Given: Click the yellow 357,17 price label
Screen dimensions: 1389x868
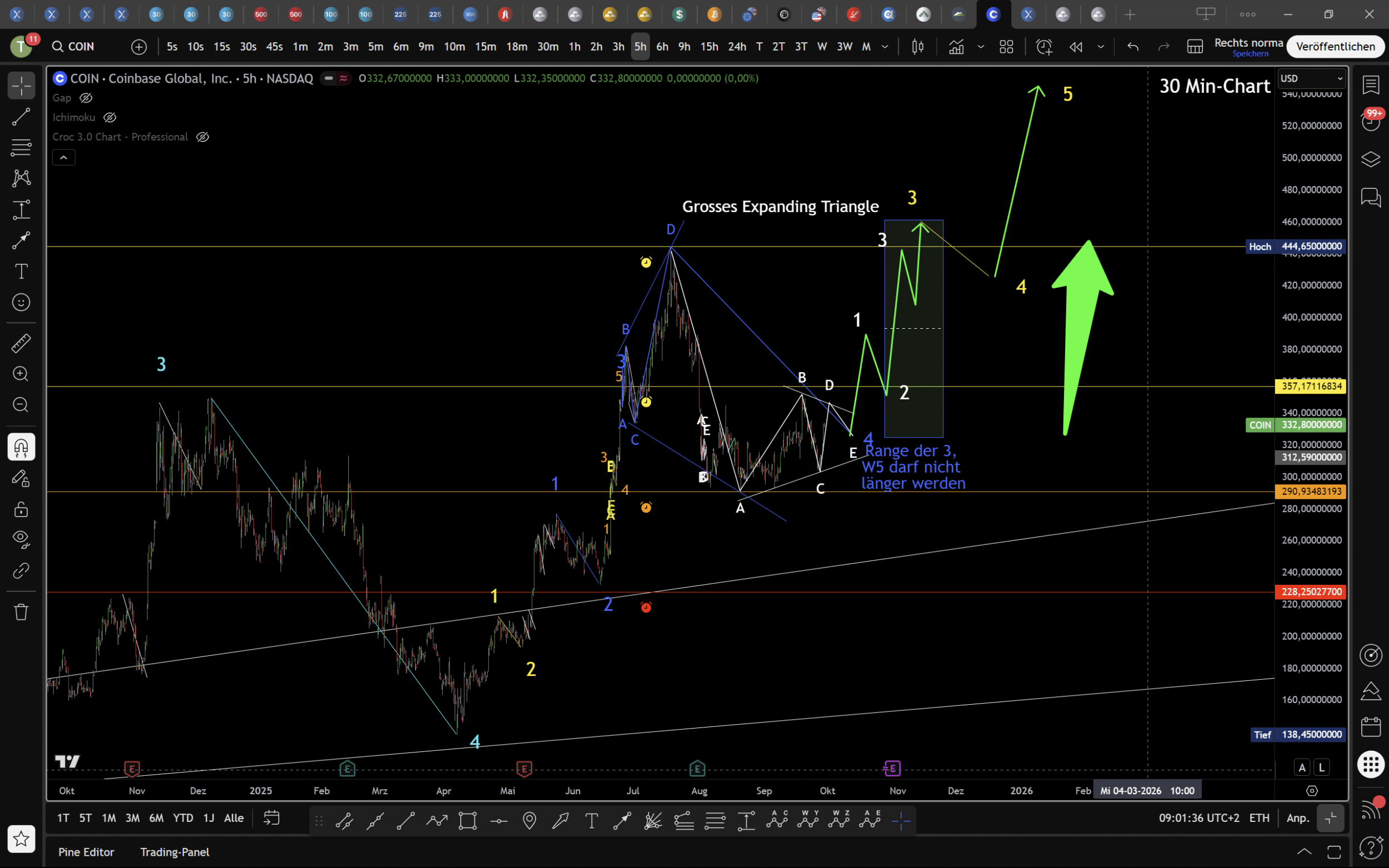Looking at the screenshot, I should click(1311, 387).
